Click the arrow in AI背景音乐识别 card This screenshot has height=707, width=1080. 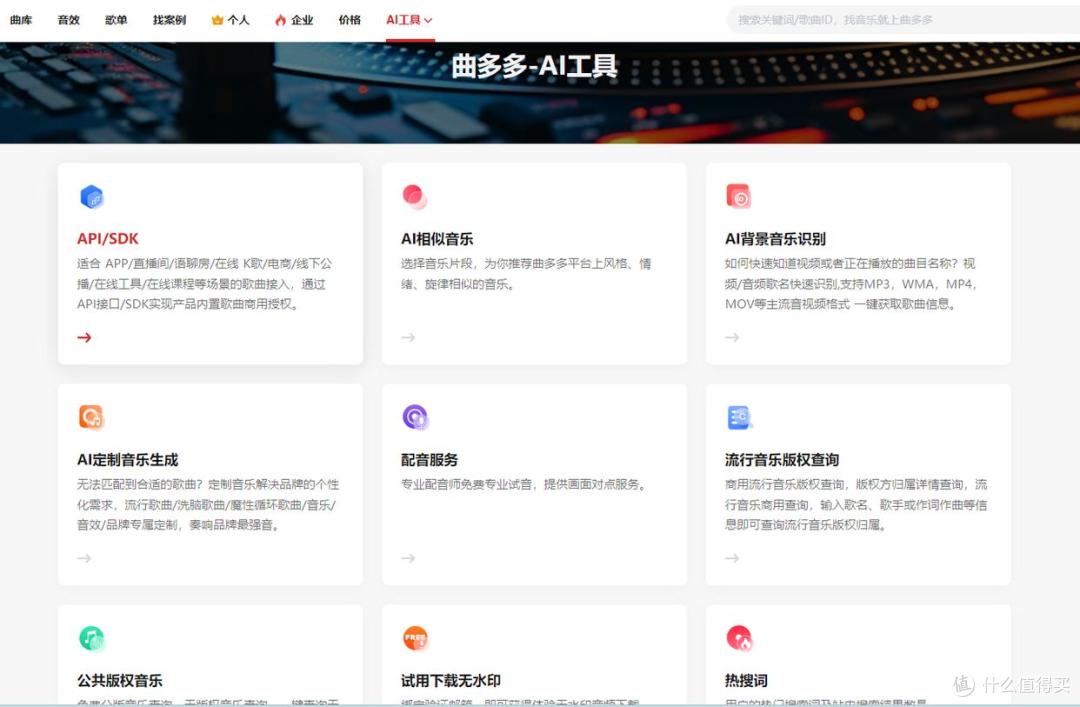point(732,337)
